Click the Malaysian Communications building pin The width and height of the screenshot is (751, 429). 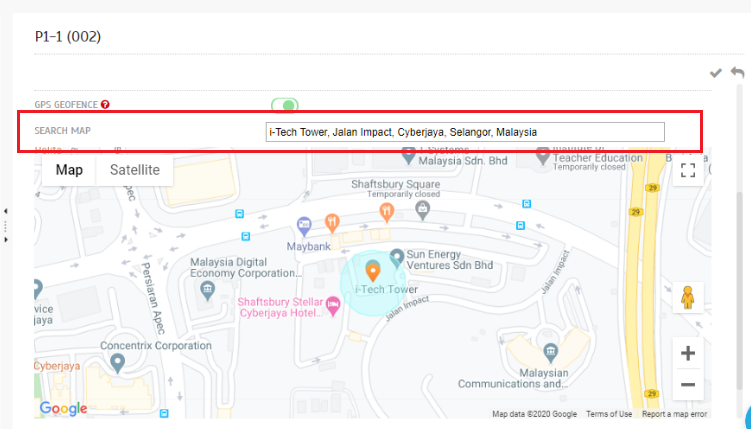pos(551,353)
